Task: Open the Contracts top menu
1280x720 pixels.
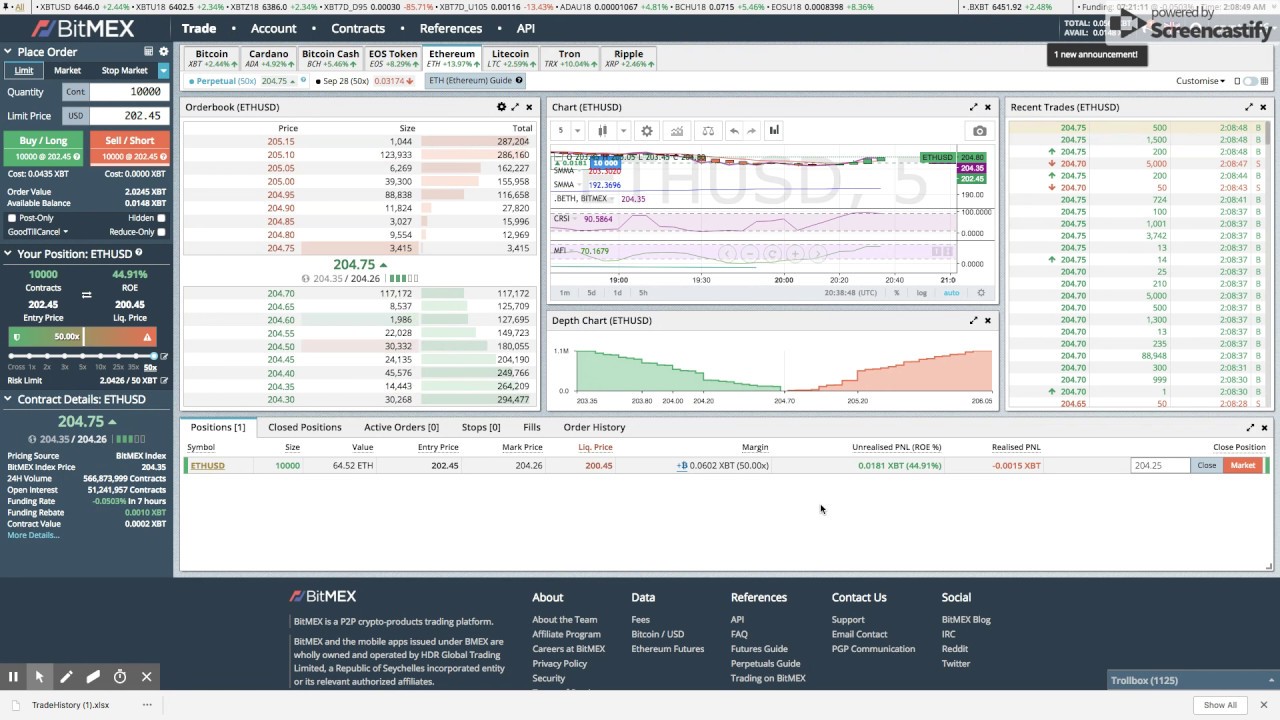Action: [357, 28]
